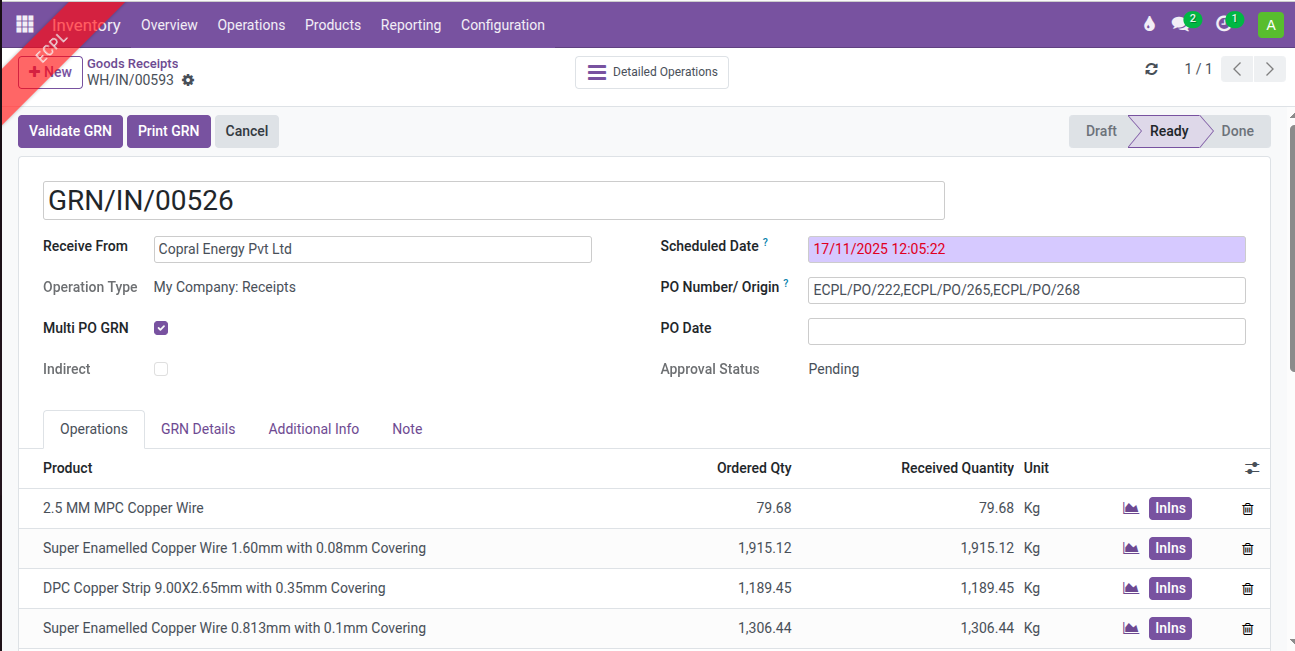Uncheck the Multi PO GRN checkbox
Screen dimensions: 1295x651
pos(161,328)
